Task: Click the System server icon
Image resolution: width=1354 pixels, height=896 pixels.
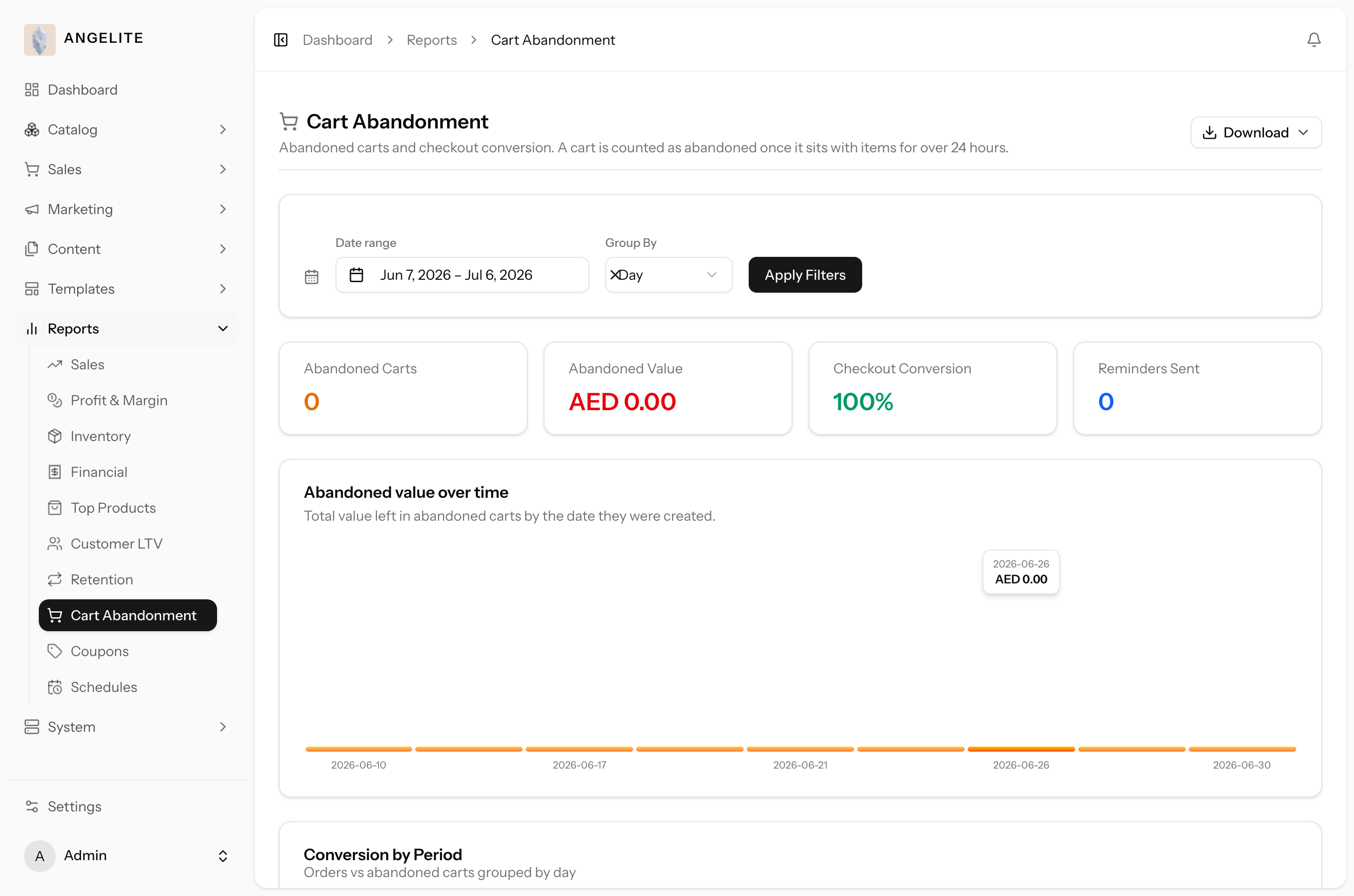Action: click(x=32, y=727)
